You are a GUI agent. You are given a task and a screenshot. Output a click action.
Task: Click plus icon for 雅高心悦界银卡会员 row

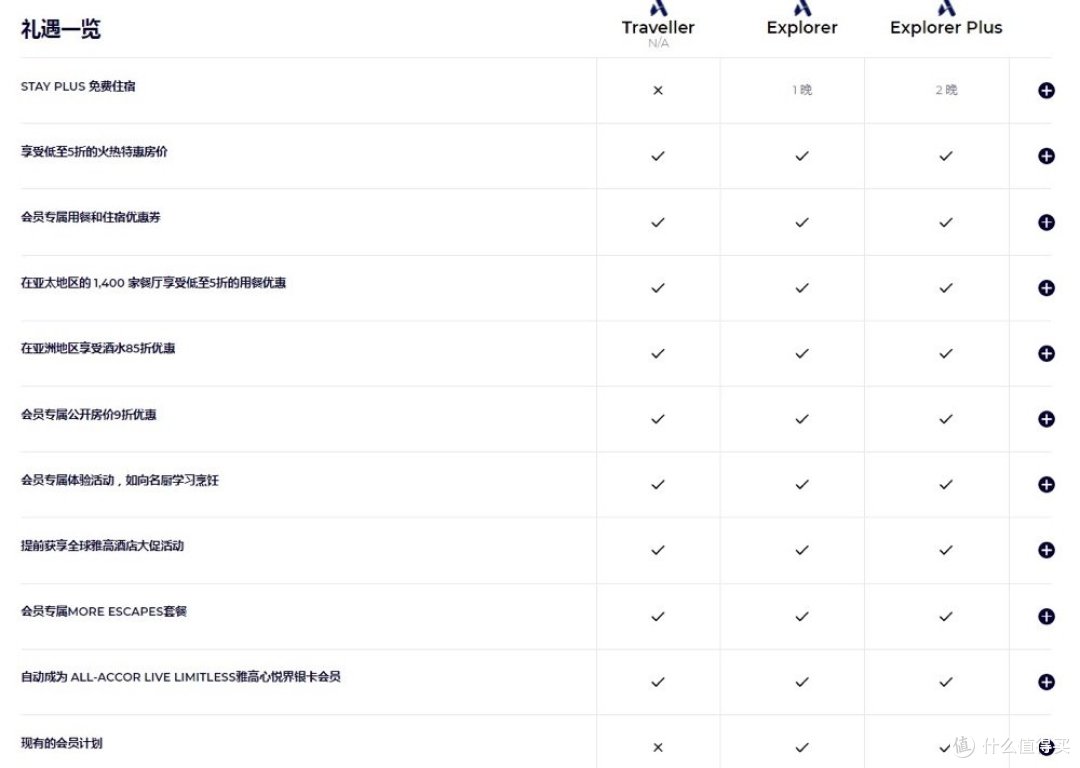tap(1046, 682)
